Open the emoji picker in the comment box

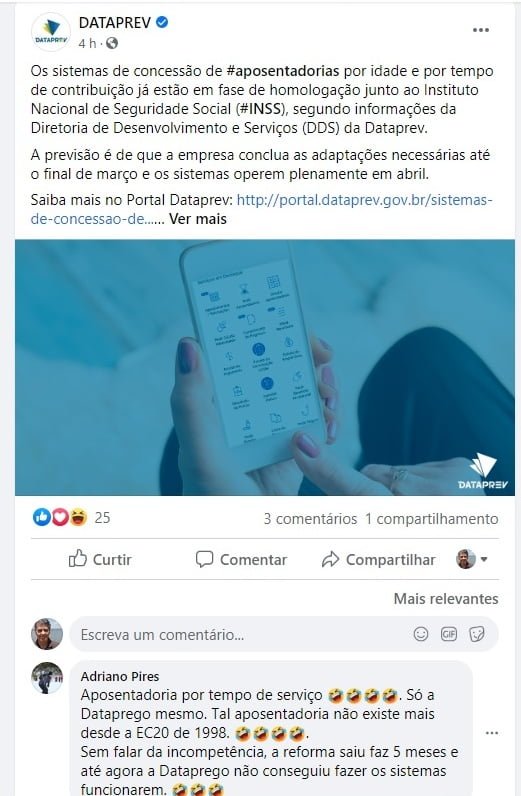(421, 634)
